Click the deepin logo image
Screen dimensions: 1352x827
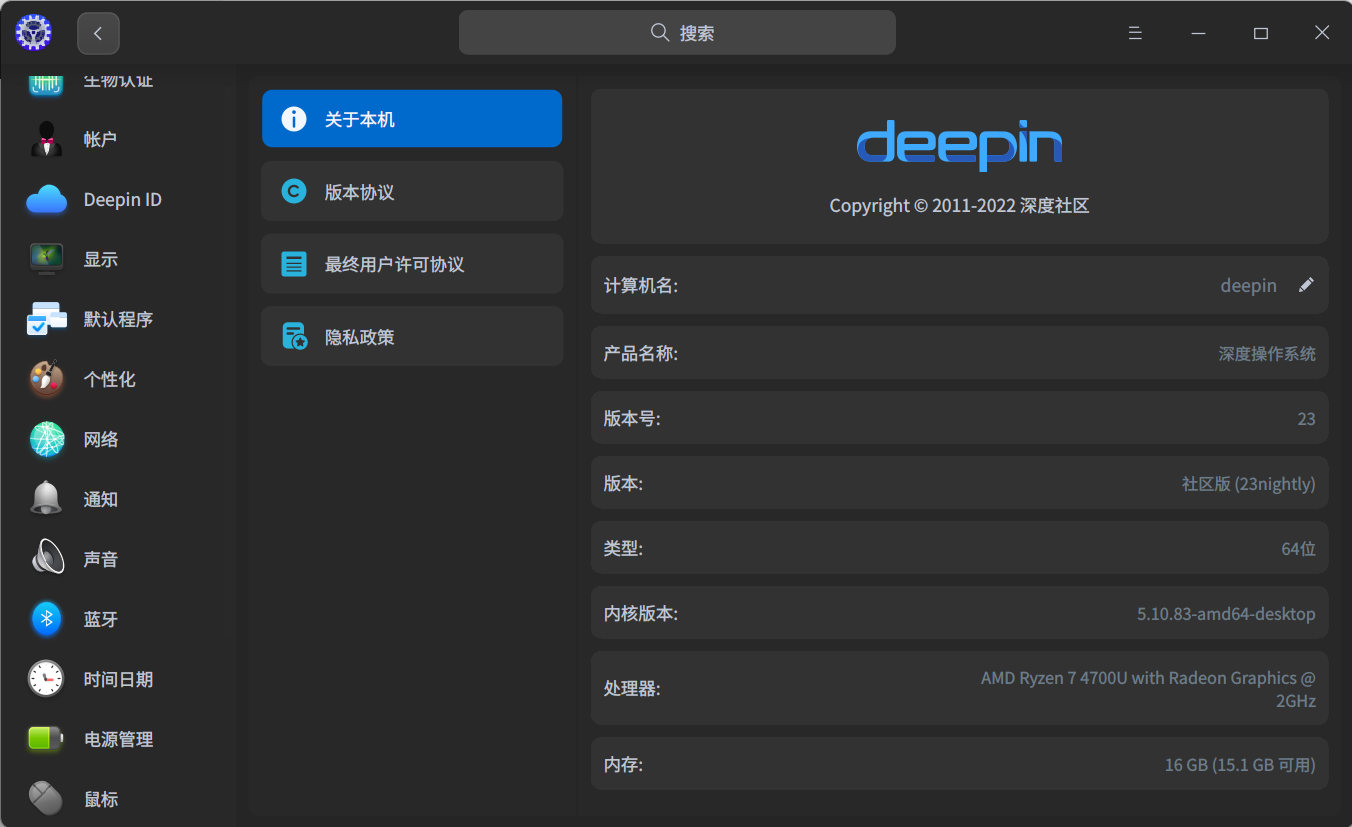pos(959,146)
